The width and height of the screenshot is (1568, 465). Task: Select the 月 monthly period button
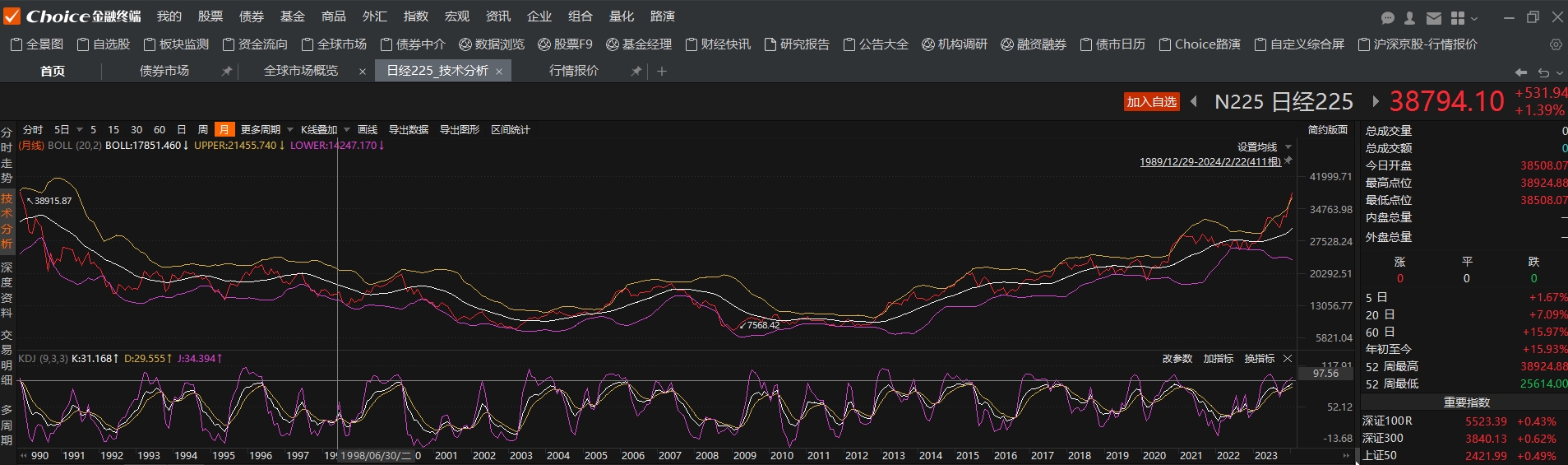click(x=224, y=130)
